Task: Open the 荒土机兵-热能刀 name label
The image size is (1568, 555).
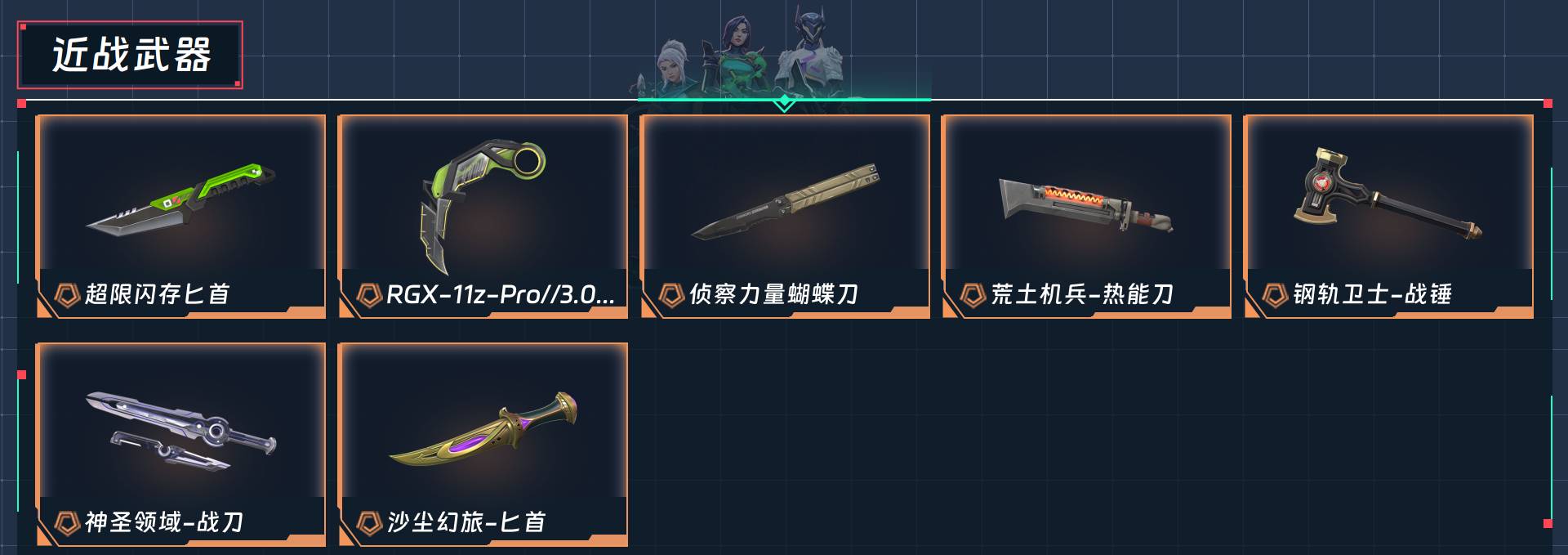Action: pyautogui.click(x=1082, y=294)
